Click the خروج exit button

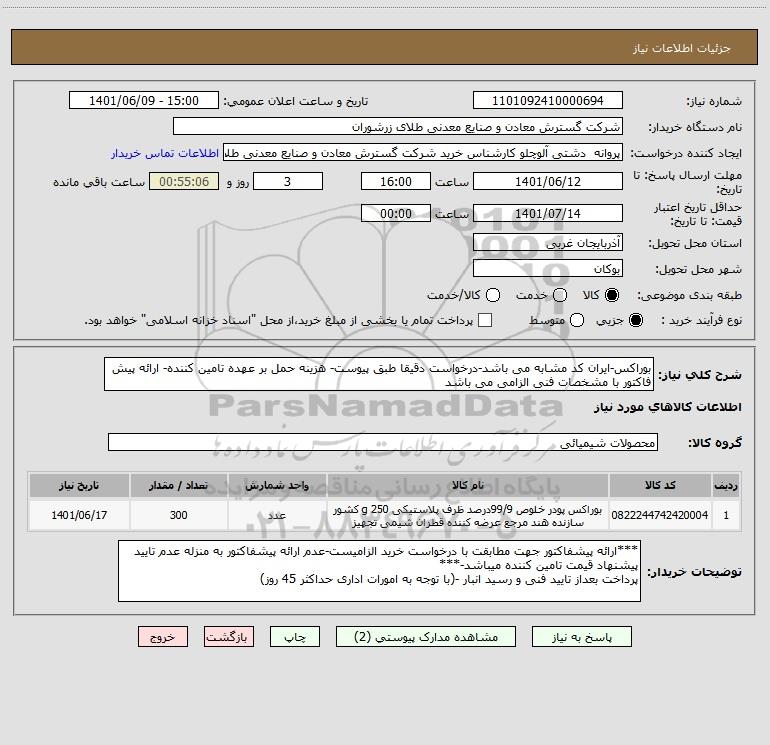(163, 637)
